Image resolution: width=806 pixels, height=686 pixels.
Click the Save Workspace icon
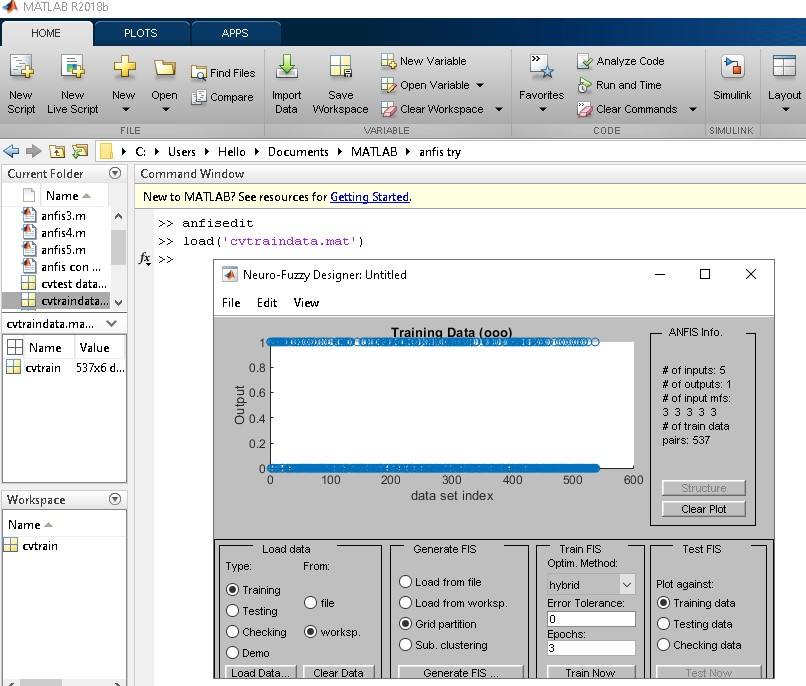point(340,67)
